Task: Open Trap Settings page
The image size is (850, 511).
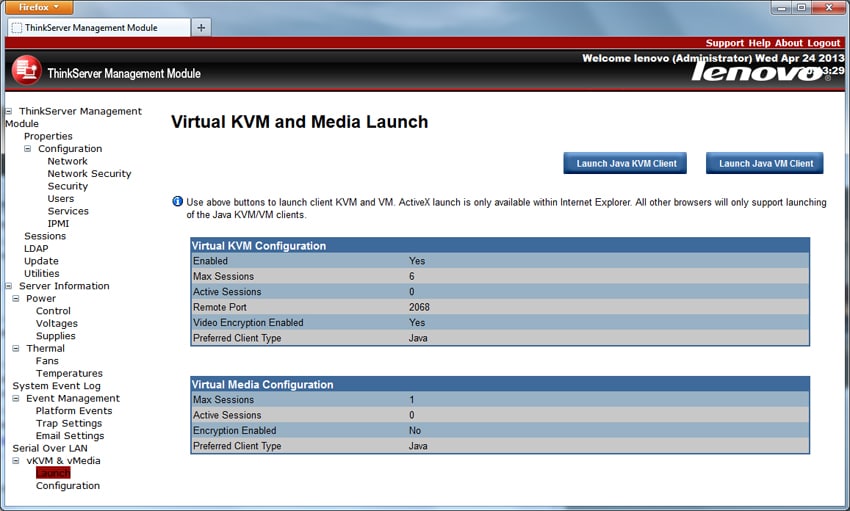Action: [69, 423]
